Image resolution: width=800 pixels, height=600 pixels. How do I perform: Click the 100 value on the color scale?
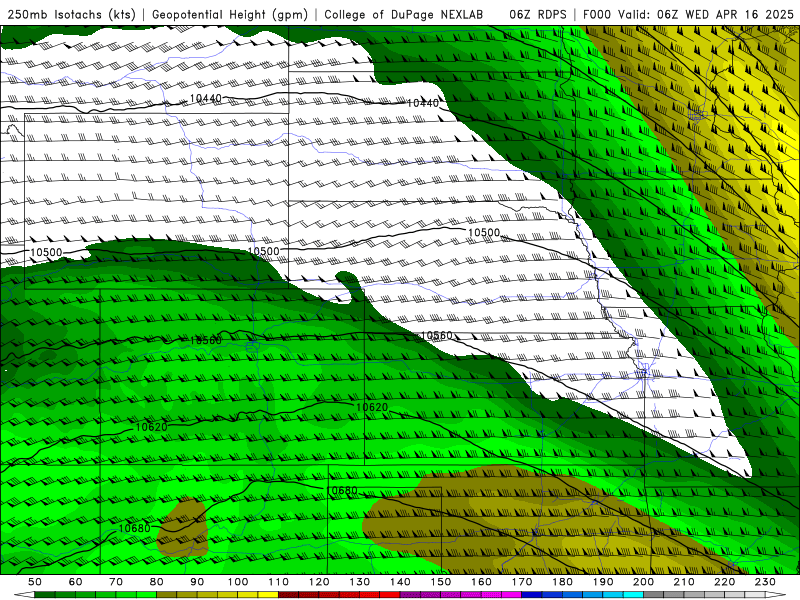click(x=238, y=582)
